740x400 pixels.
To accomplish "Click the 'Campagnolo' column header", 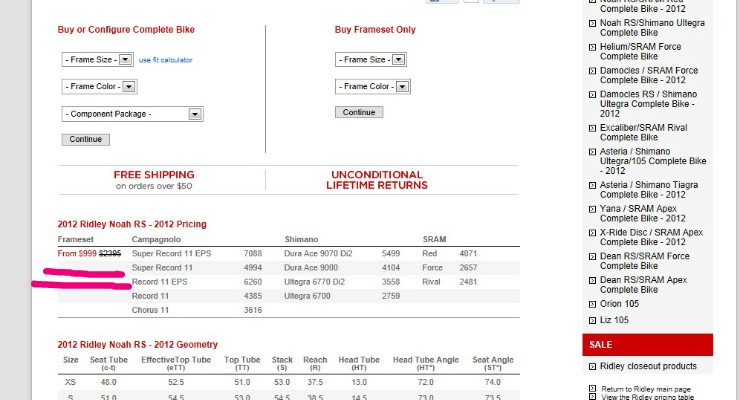I will [x=156, y=239].
